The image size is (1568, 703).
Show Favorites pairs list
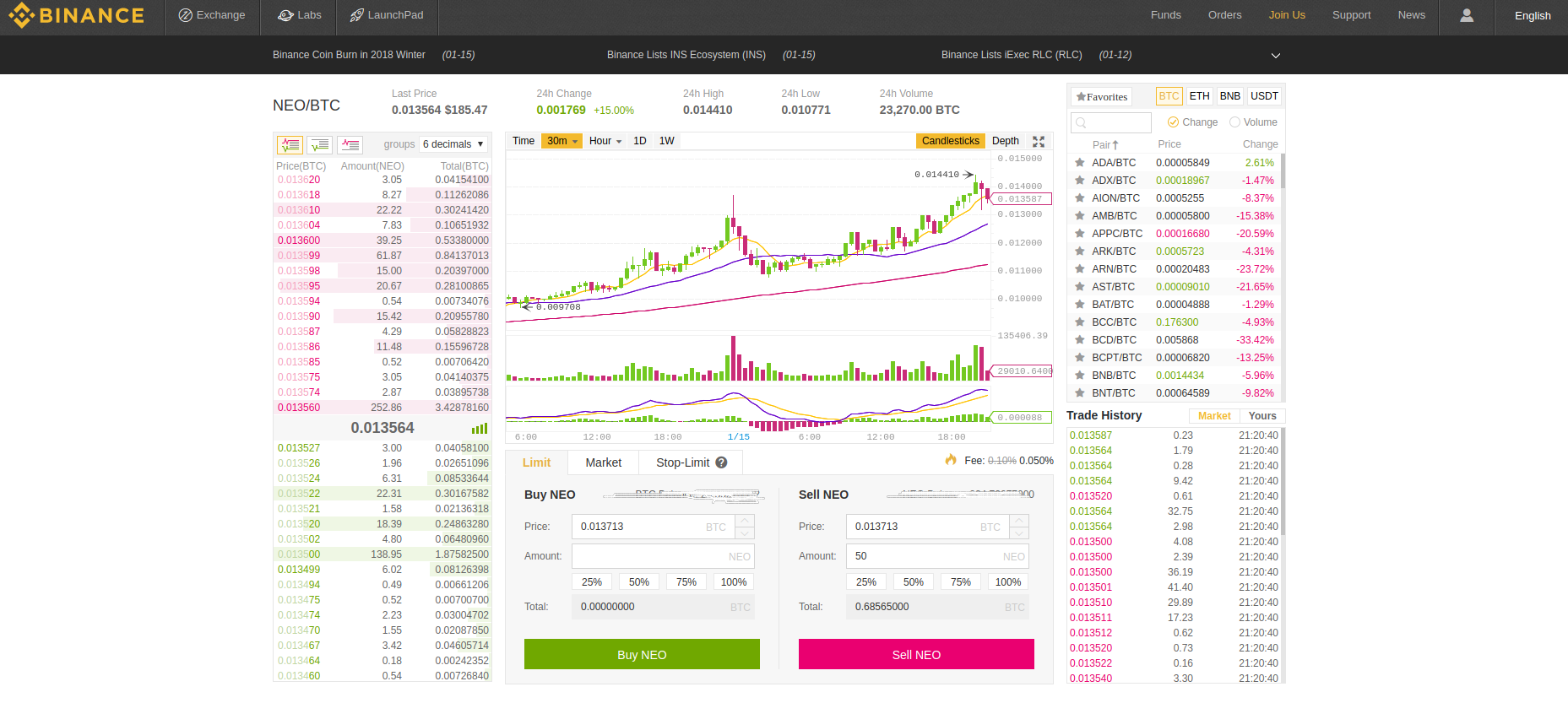coord(1101,97)
